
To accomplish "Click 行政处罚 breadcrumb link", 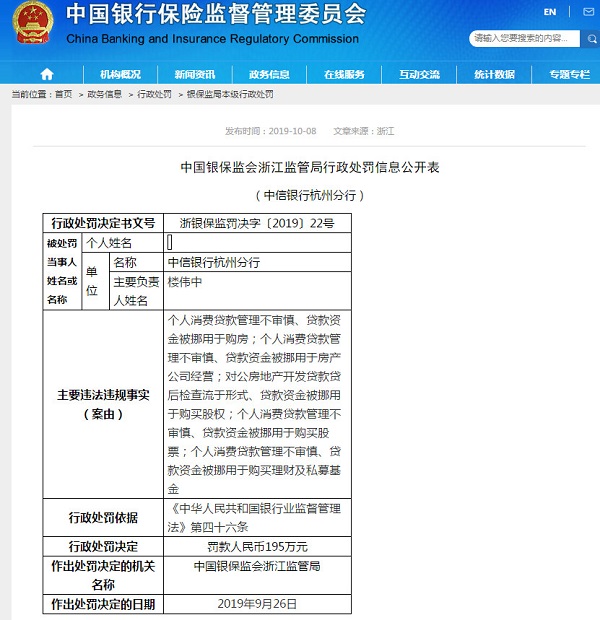I will pos(154,94).
